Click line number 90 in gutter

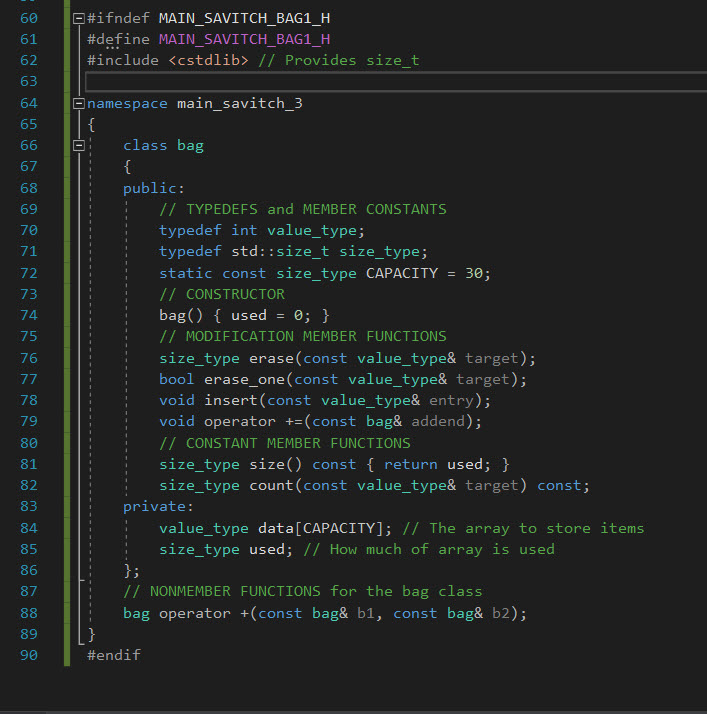[x=29, y=656]
